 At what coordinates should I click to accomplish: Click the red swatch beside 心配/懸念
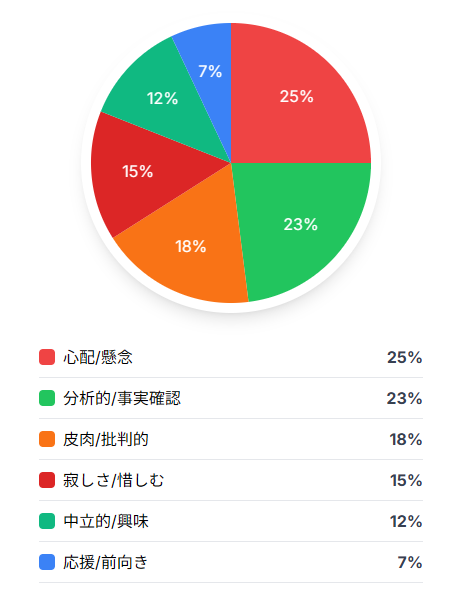pyautogui.click(x=47, y=357)
